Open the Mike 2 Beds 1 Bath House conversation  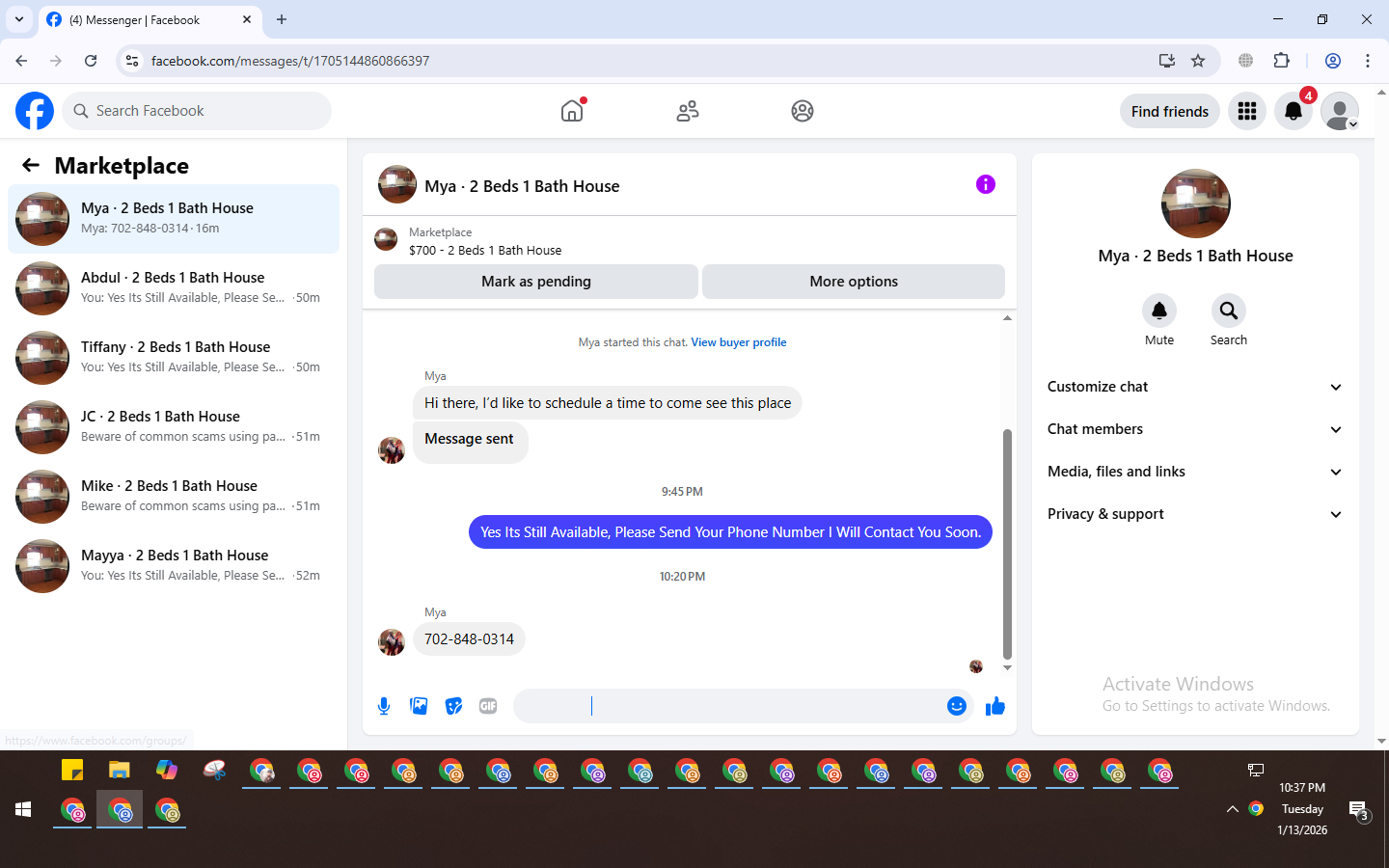[x=174, y=497]
